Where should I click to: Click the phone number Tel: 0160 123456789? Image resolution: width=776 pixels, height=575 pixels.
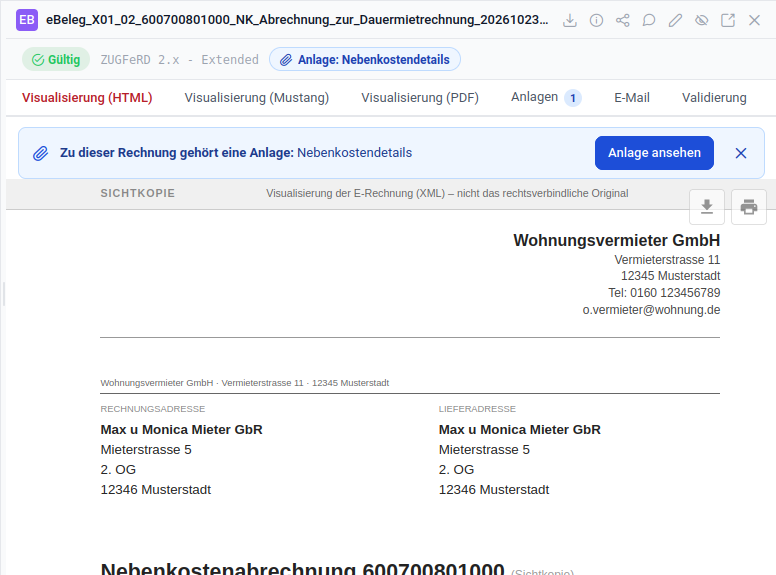[x=664, y=293]
